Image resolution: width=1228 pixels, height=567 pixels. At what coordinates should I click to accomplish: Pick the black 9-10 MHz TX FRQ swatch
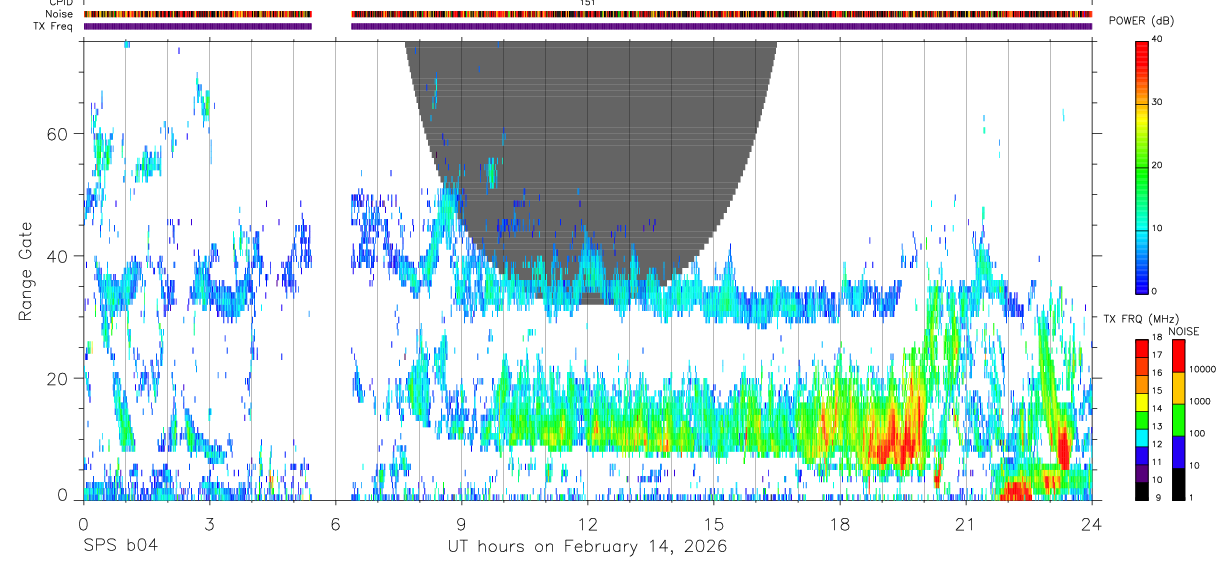click(1141, 490)
